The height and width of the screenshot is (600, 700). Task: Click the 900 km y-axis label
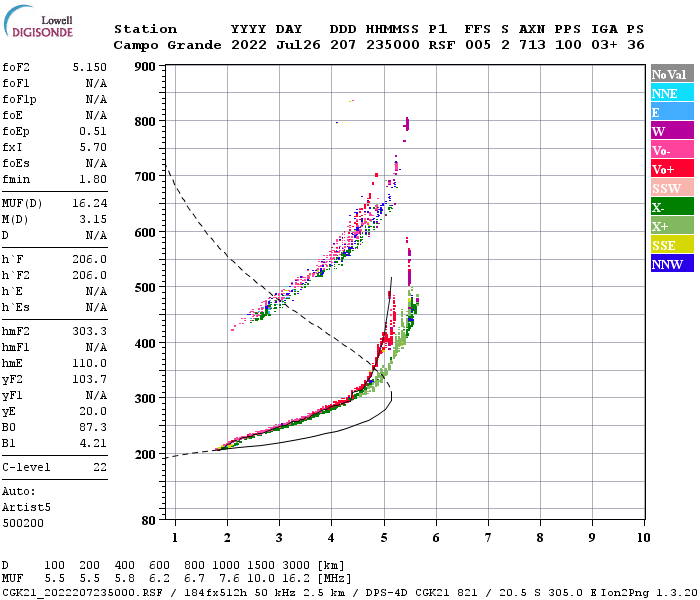(x=145, y=67)
